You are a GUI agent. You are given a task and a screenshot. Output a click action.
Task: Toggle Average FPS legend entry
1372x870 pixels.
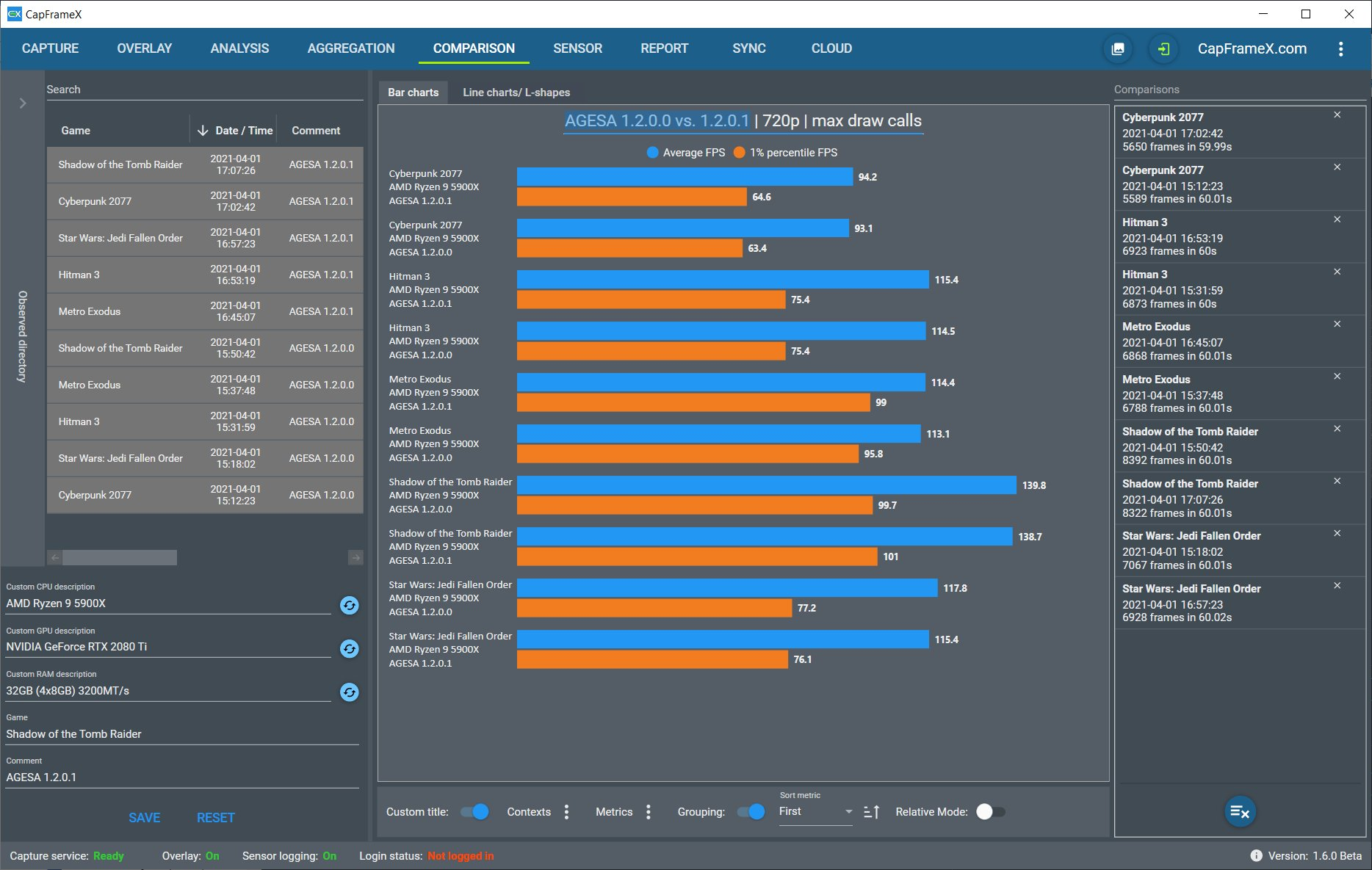pos(685,153)
